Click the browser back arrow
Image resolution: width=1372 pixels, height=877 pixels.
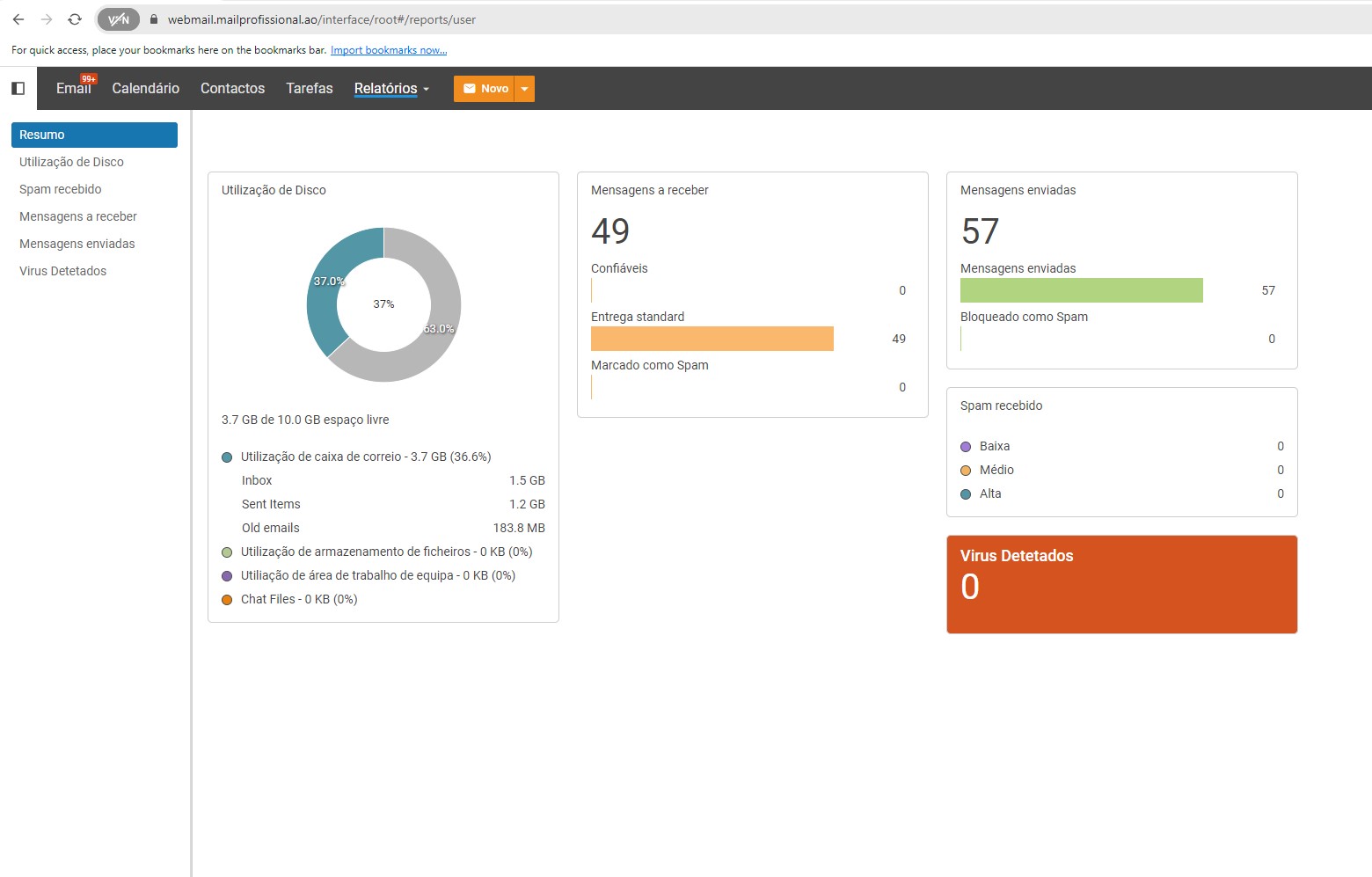pyautogui.click(x=18, y=19)
